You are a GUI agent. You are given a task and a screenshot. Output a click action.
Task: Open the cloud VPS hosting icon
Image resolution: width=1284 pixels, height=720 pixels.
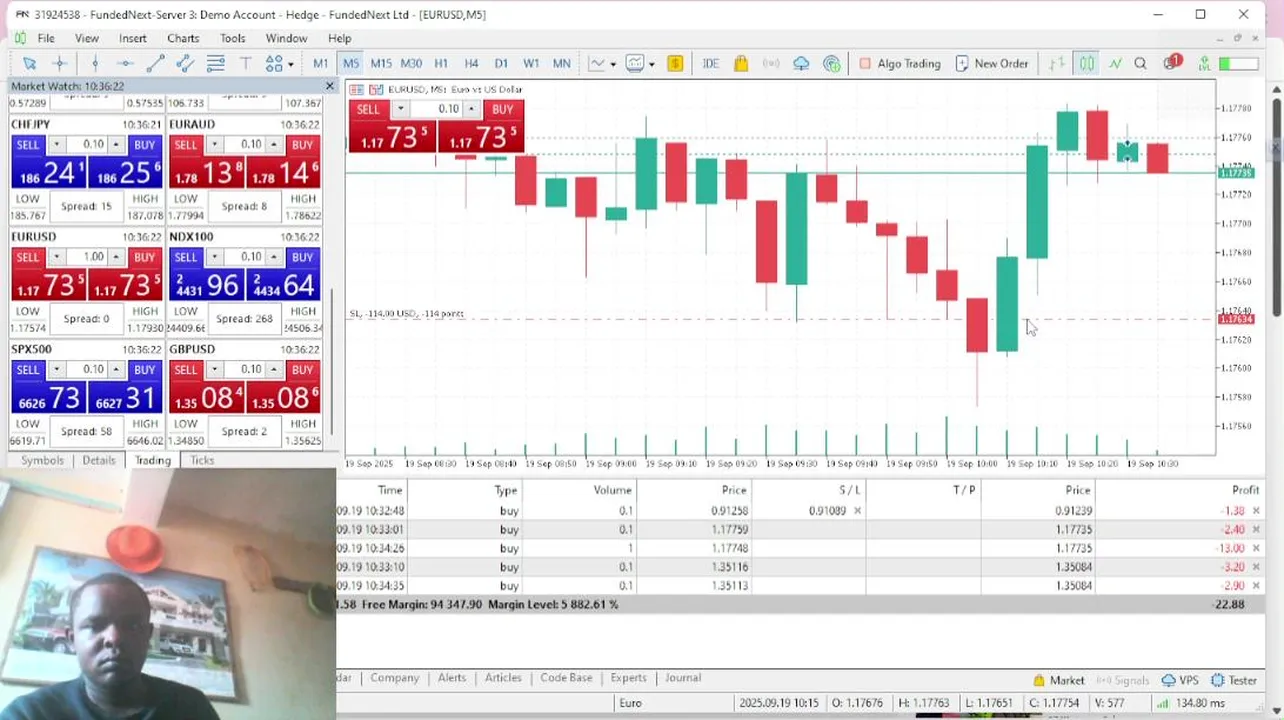tap(801, 63)
